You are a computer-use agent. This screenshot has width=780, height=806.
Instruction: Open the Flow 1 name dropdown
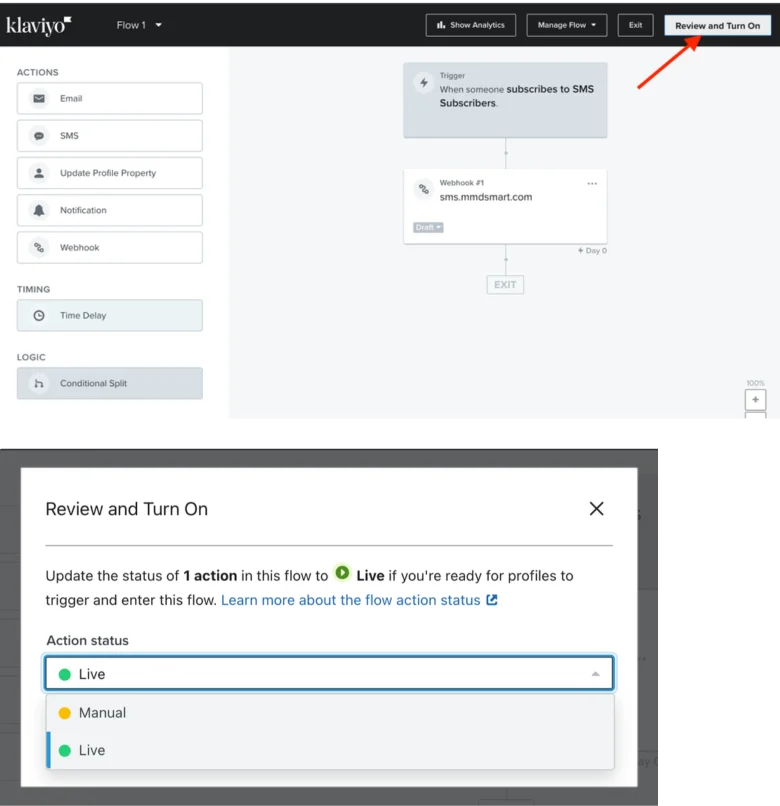click(139, 25)
